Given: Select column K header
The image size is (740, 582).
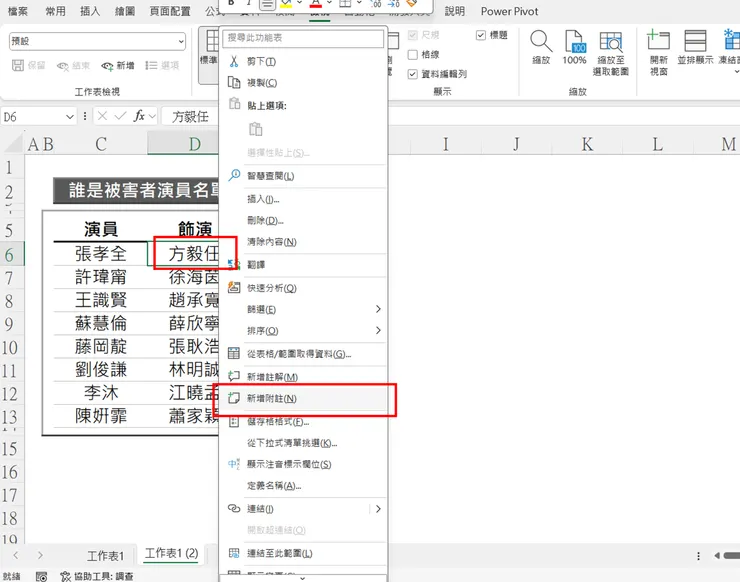Looking at the screenshot, I should [x=587, y=144].
